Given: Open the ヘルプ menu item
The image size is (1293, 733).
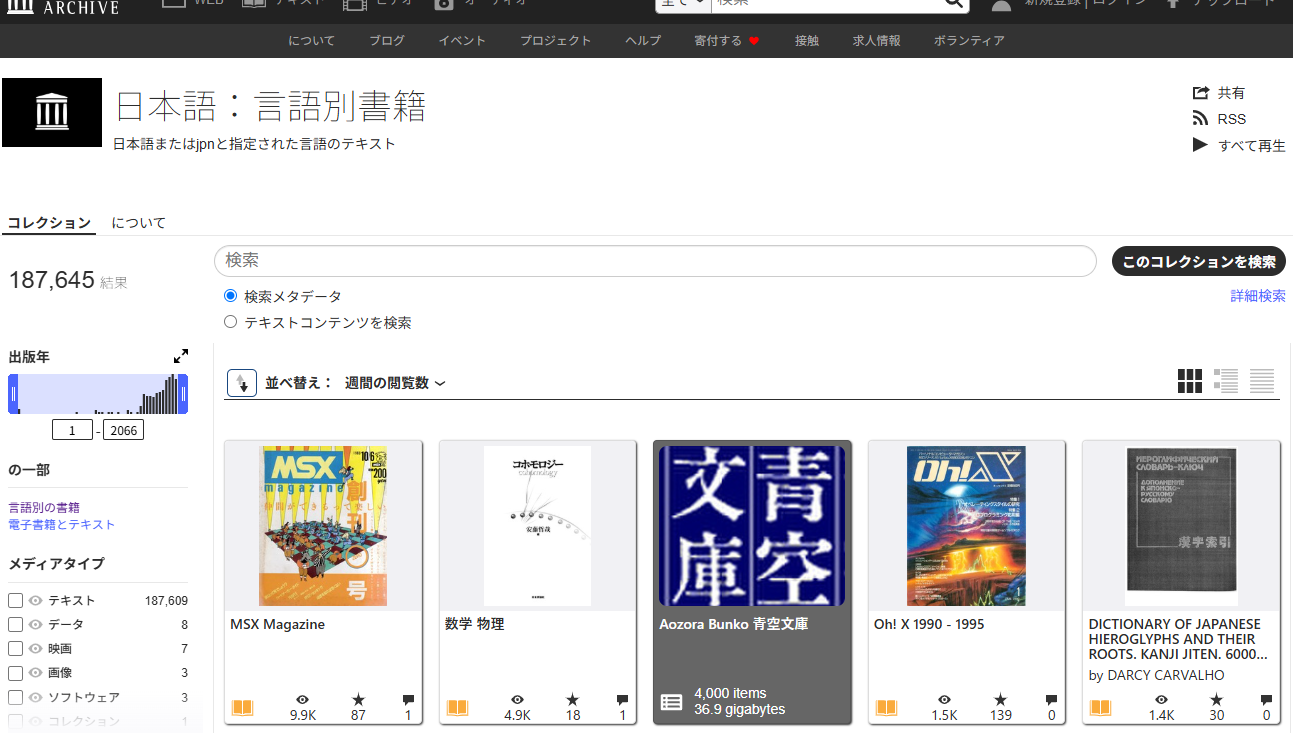Looking at the screenshot, I should 643,41.
